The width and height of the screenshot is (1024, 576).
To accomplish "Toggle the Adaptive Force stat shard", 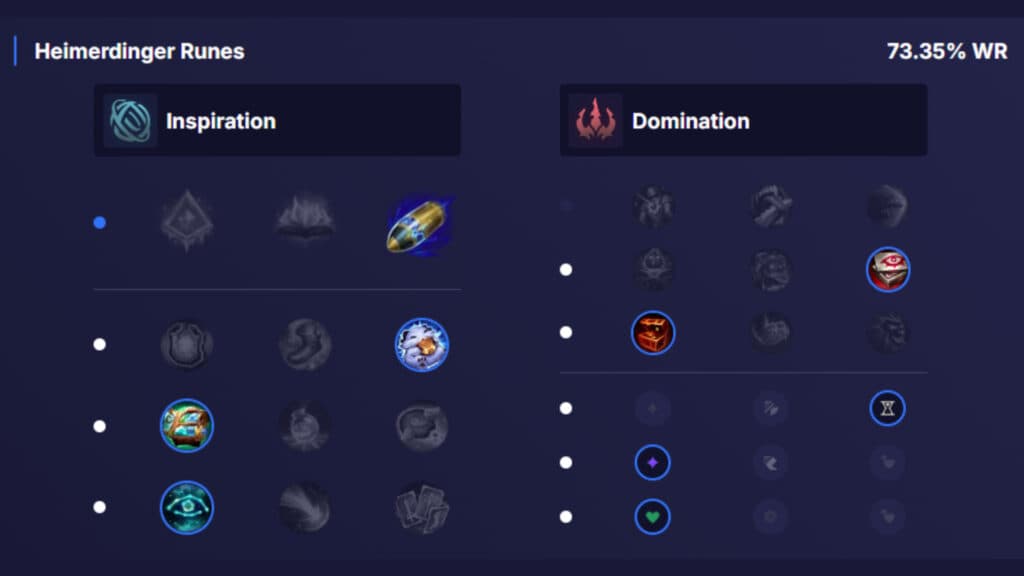I will click(x=655, y=463).
